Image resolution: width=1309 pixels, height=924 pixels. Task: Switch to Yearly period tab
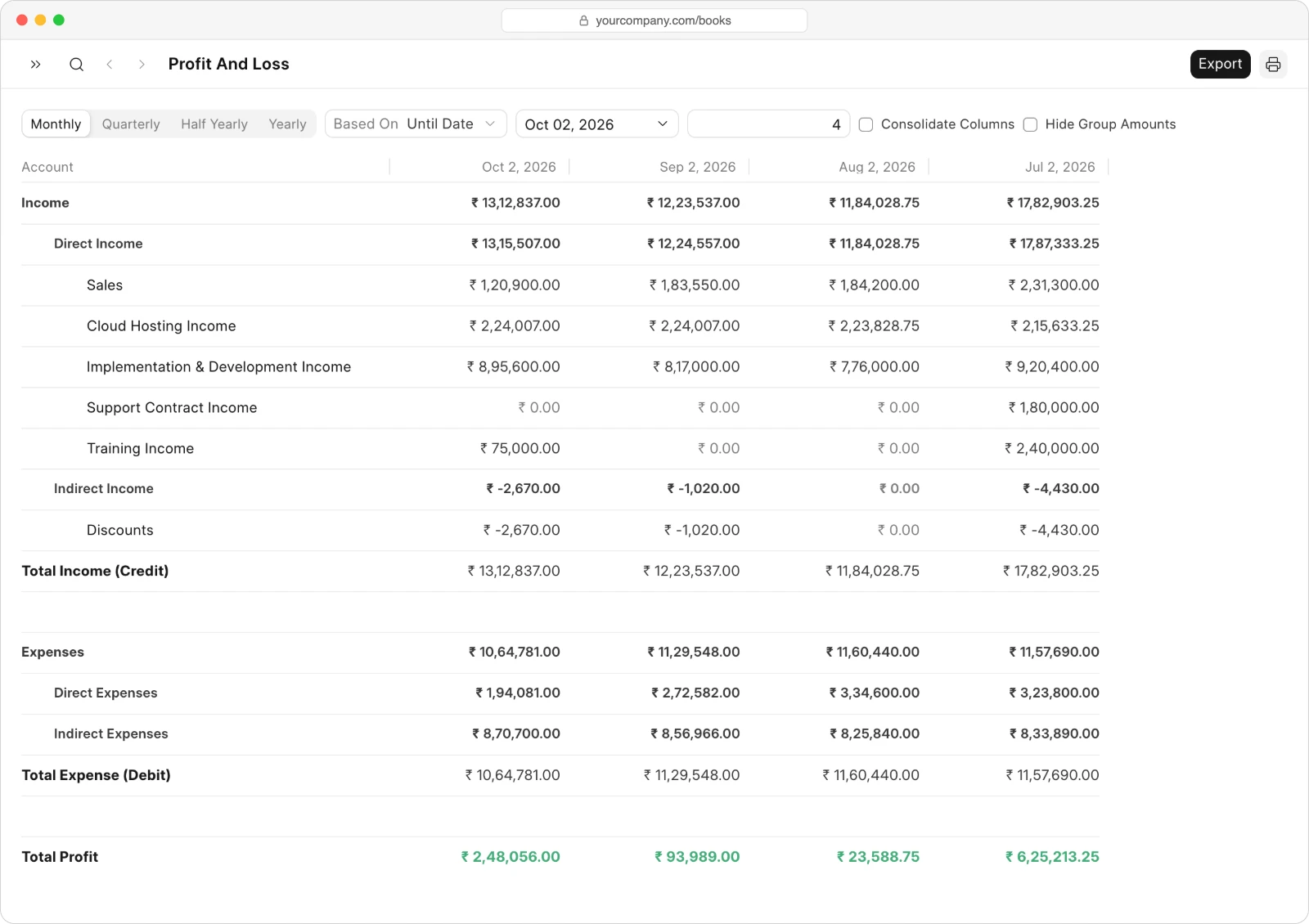(x=287, y=124)
